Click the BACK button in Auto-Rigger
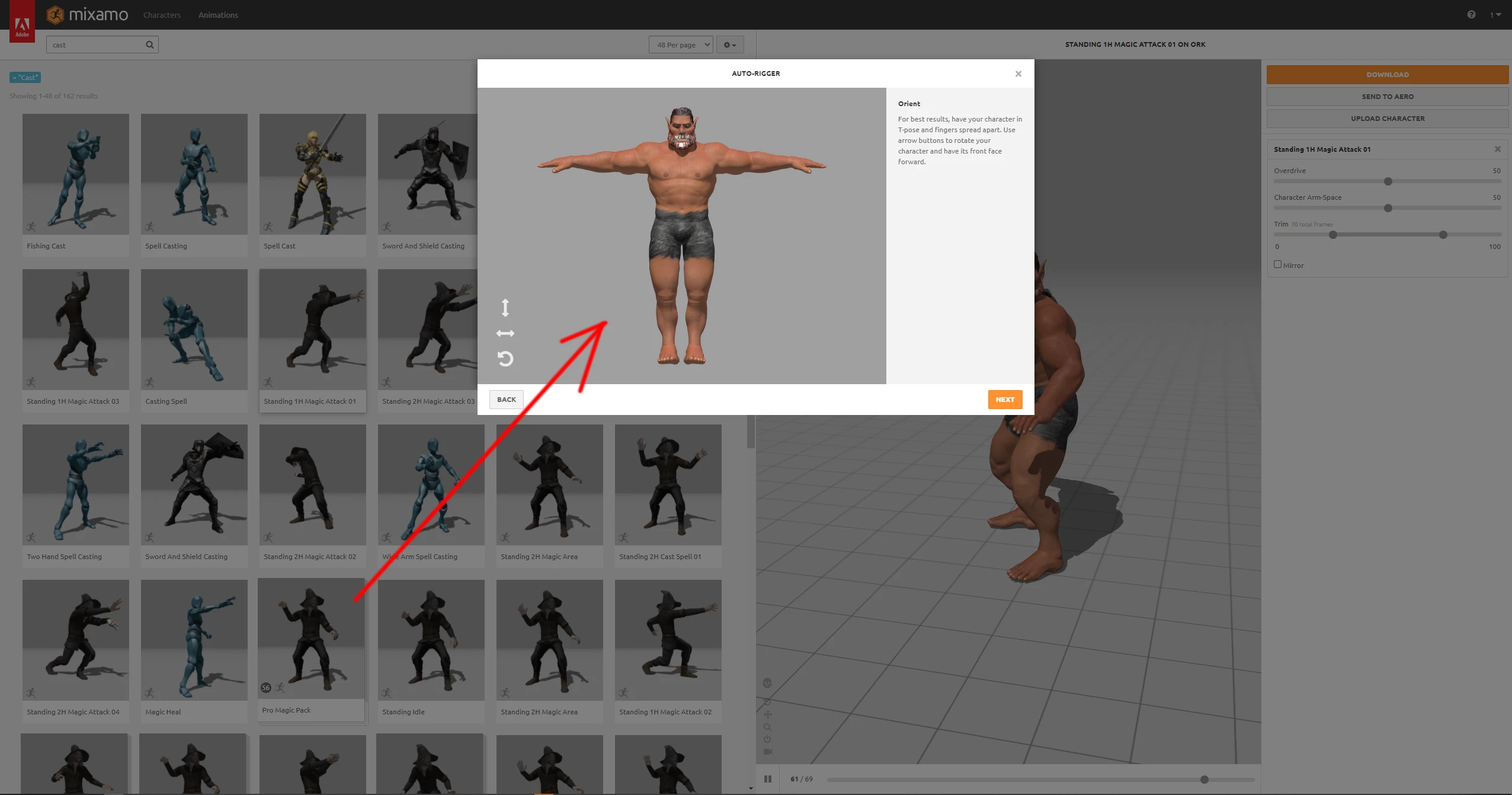 pyautogui.click(x=506, y=400)
